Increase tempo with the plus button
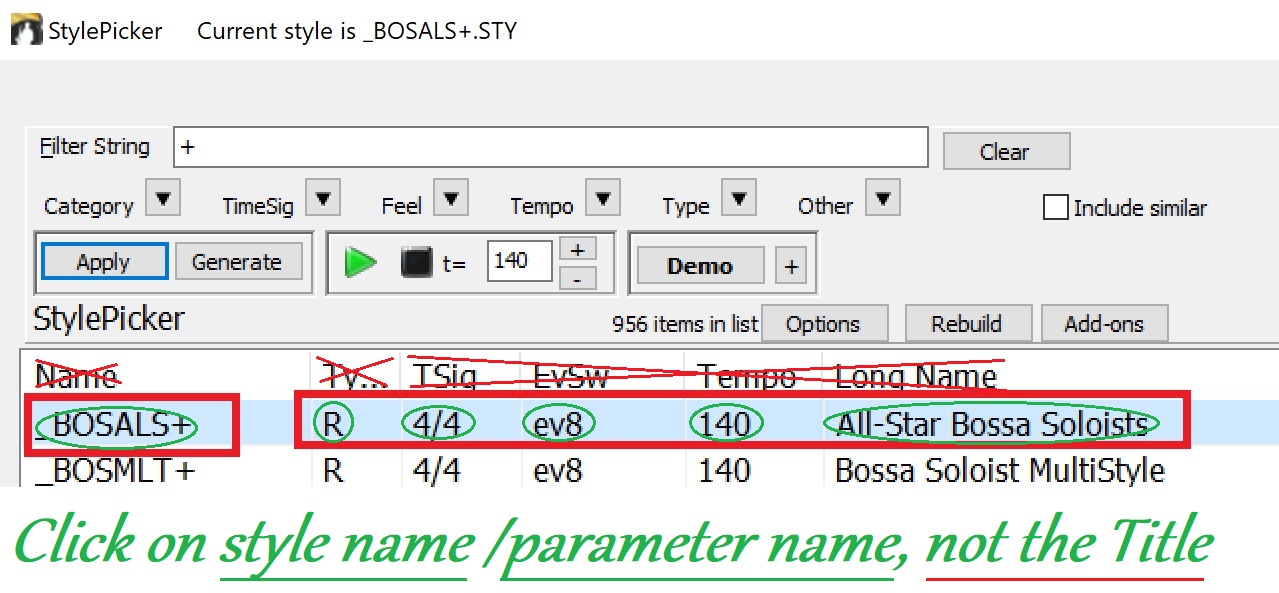 click(577, 249)
